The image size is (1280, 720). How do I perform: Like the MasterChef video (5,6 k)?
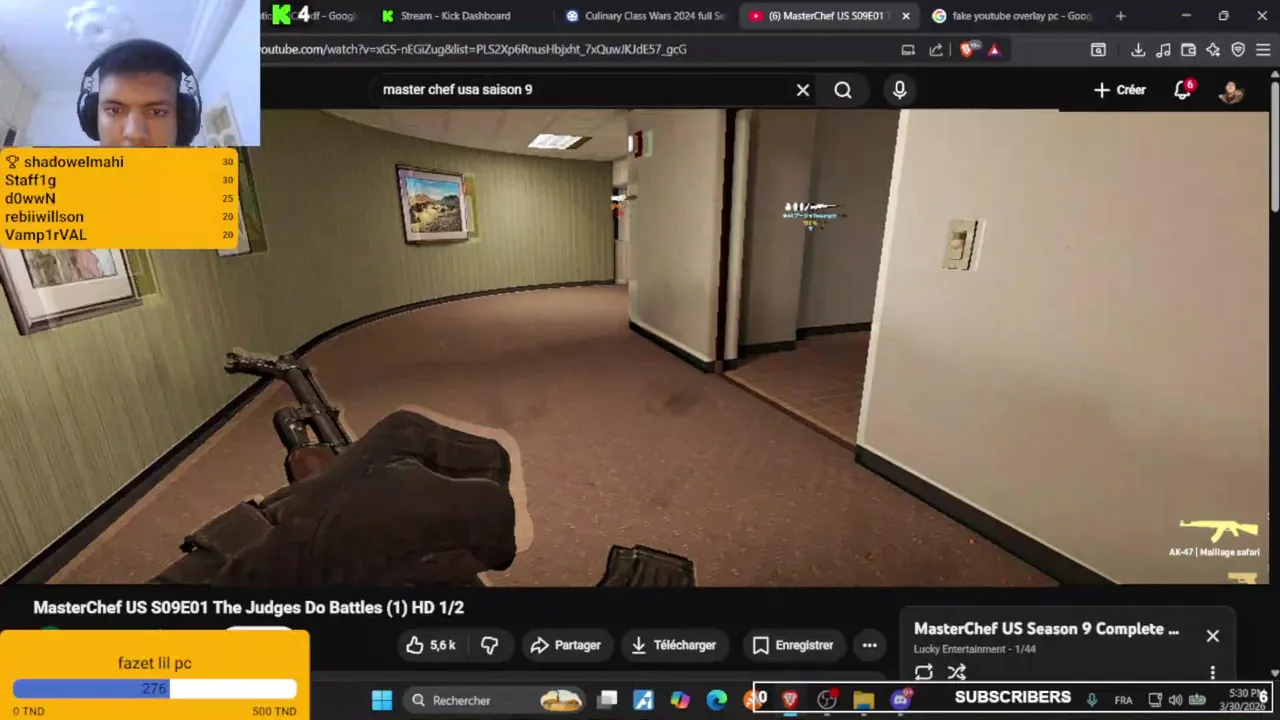tap(431, 645)
